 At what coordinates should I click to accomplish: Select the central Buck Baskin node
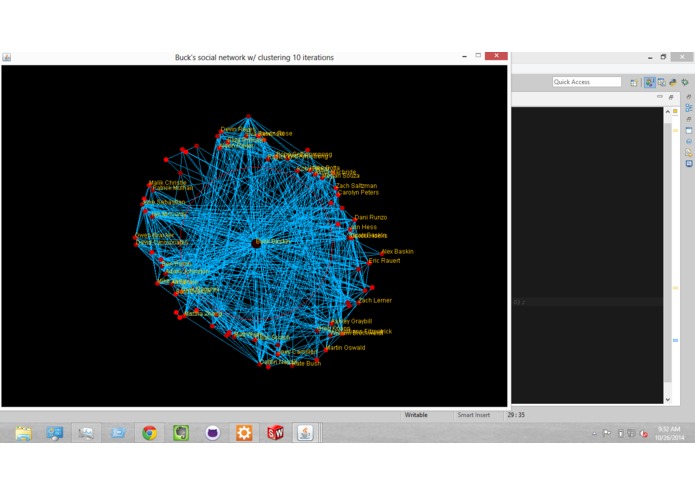pyautogui.click(x=256, y=243)
